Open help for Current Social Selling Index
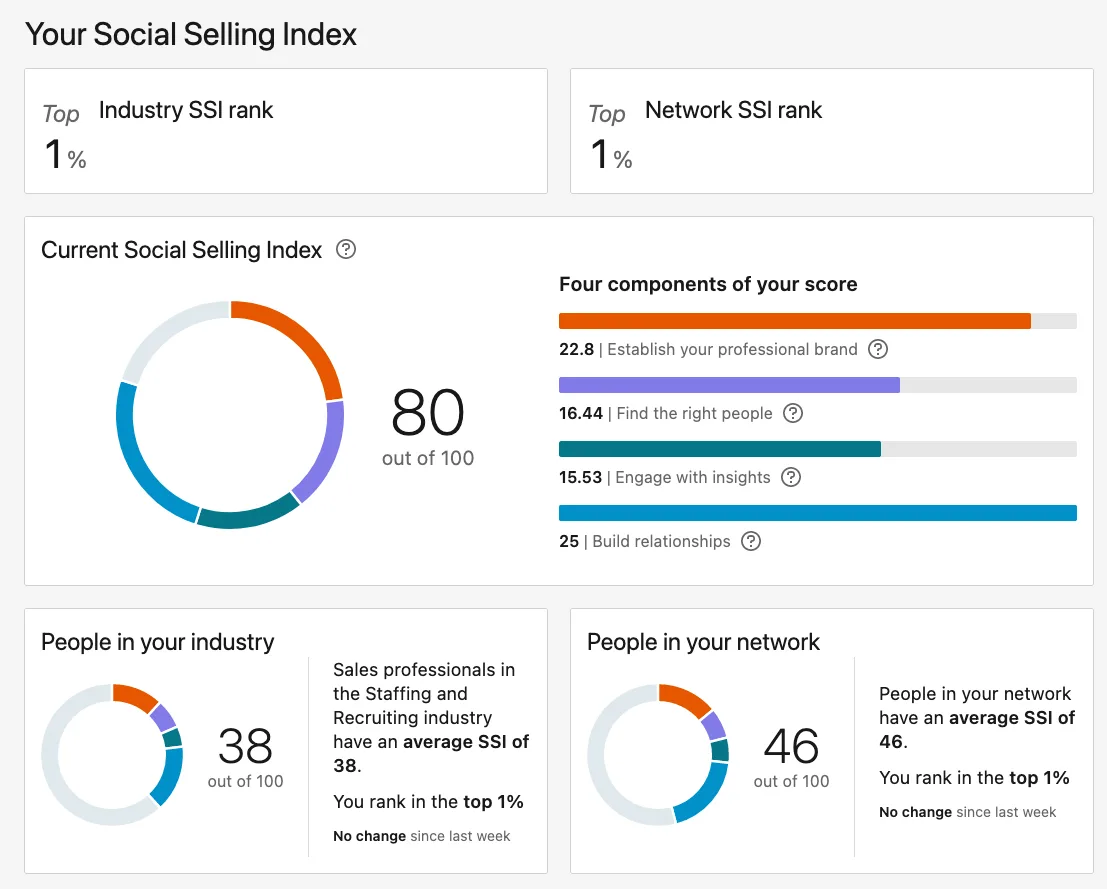Viewport: 1107px width, 889px height. [x=345, y=250]
